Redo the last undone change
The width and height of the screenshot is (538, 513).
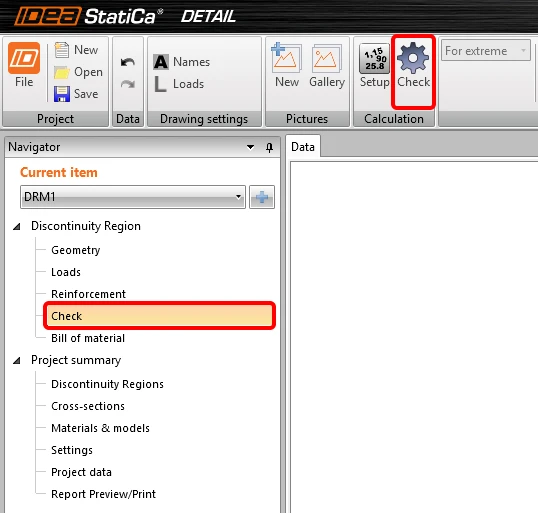pyautogui.click(x=128, y=84)
